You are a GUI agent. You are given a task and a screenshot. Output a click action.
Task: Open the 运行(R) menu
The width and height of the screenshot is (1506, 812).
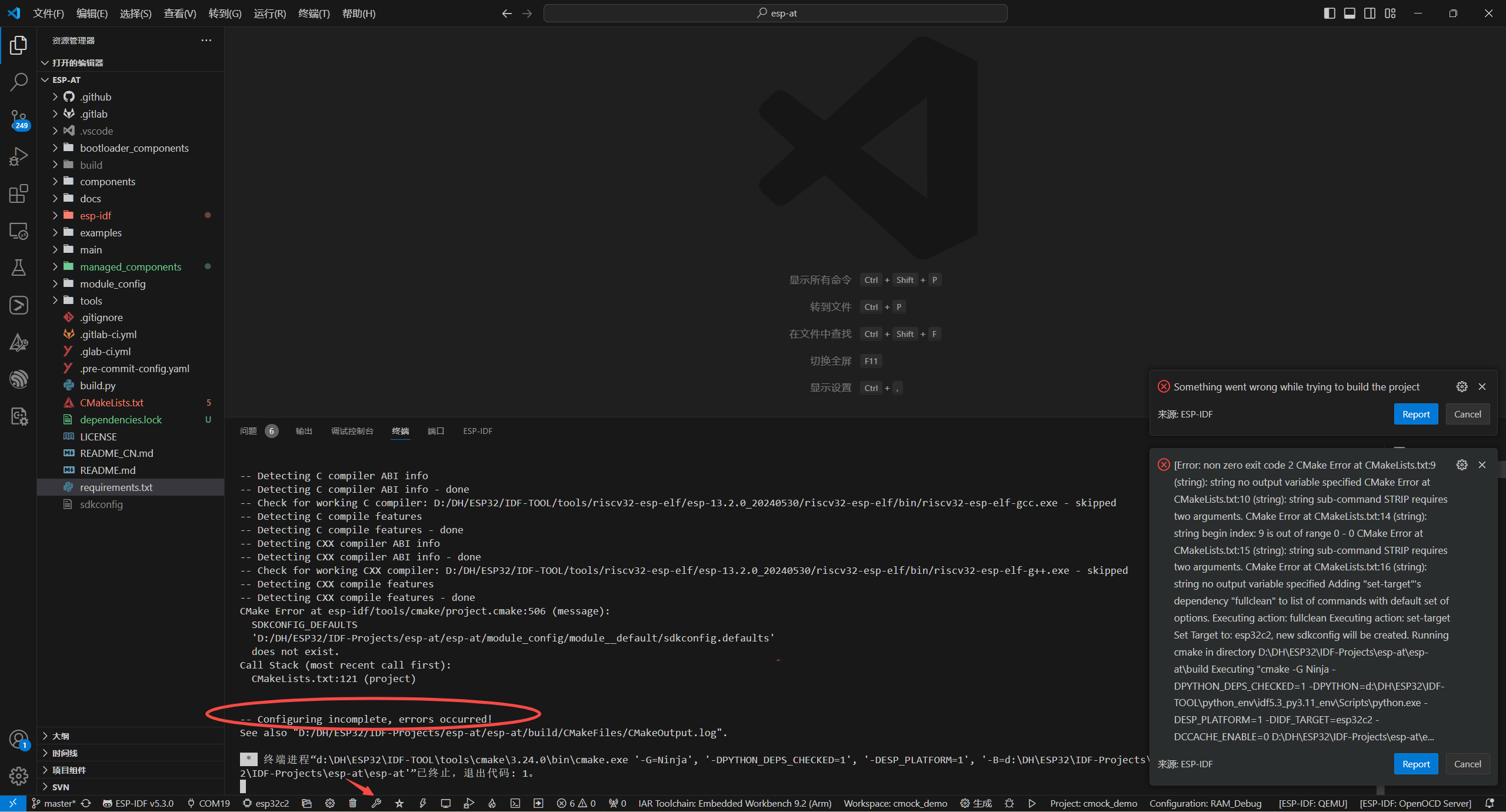pyautogui.click(x=269, y=14)
